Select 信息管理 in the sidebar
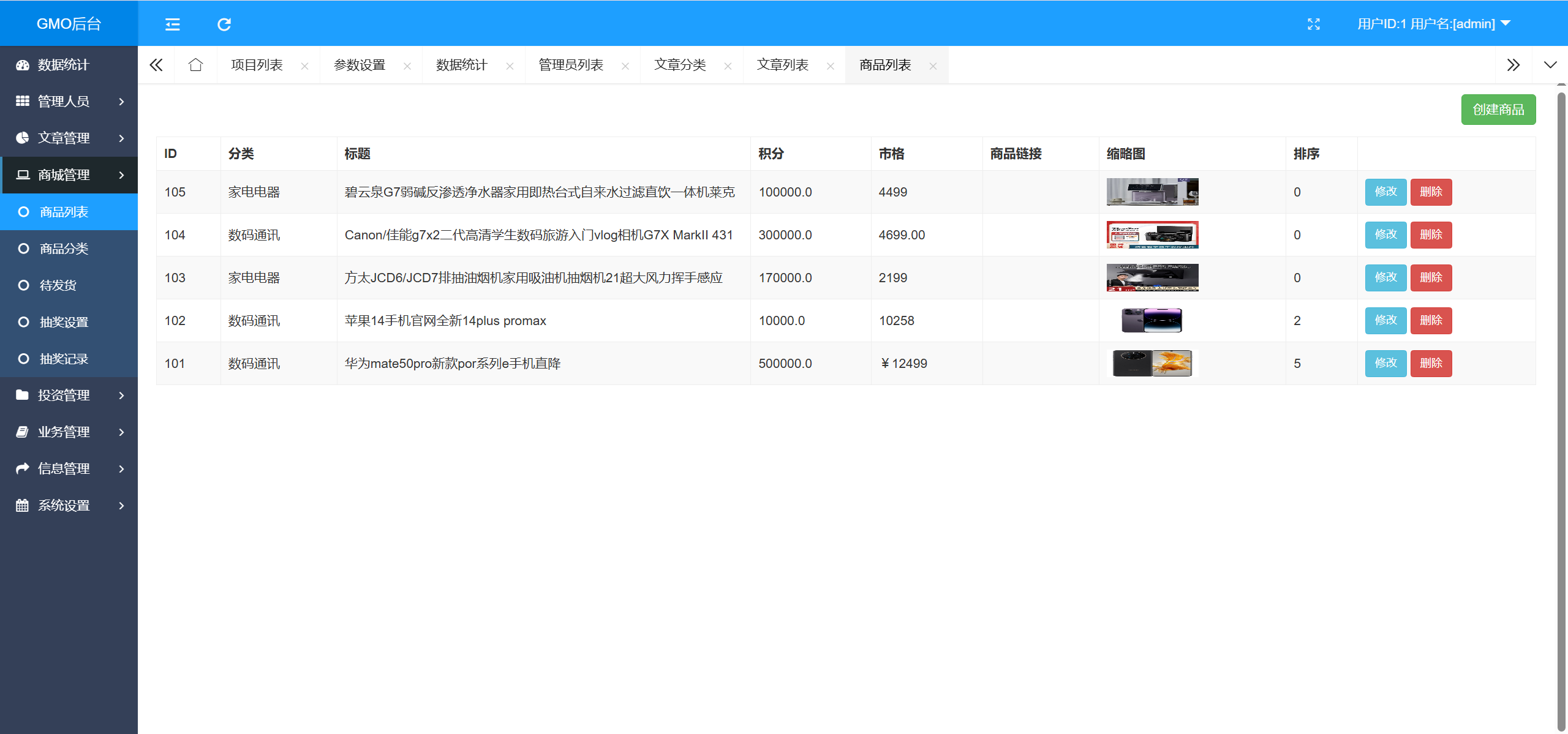This screenshot has width=1568, height=734. [x=64, y=468]
